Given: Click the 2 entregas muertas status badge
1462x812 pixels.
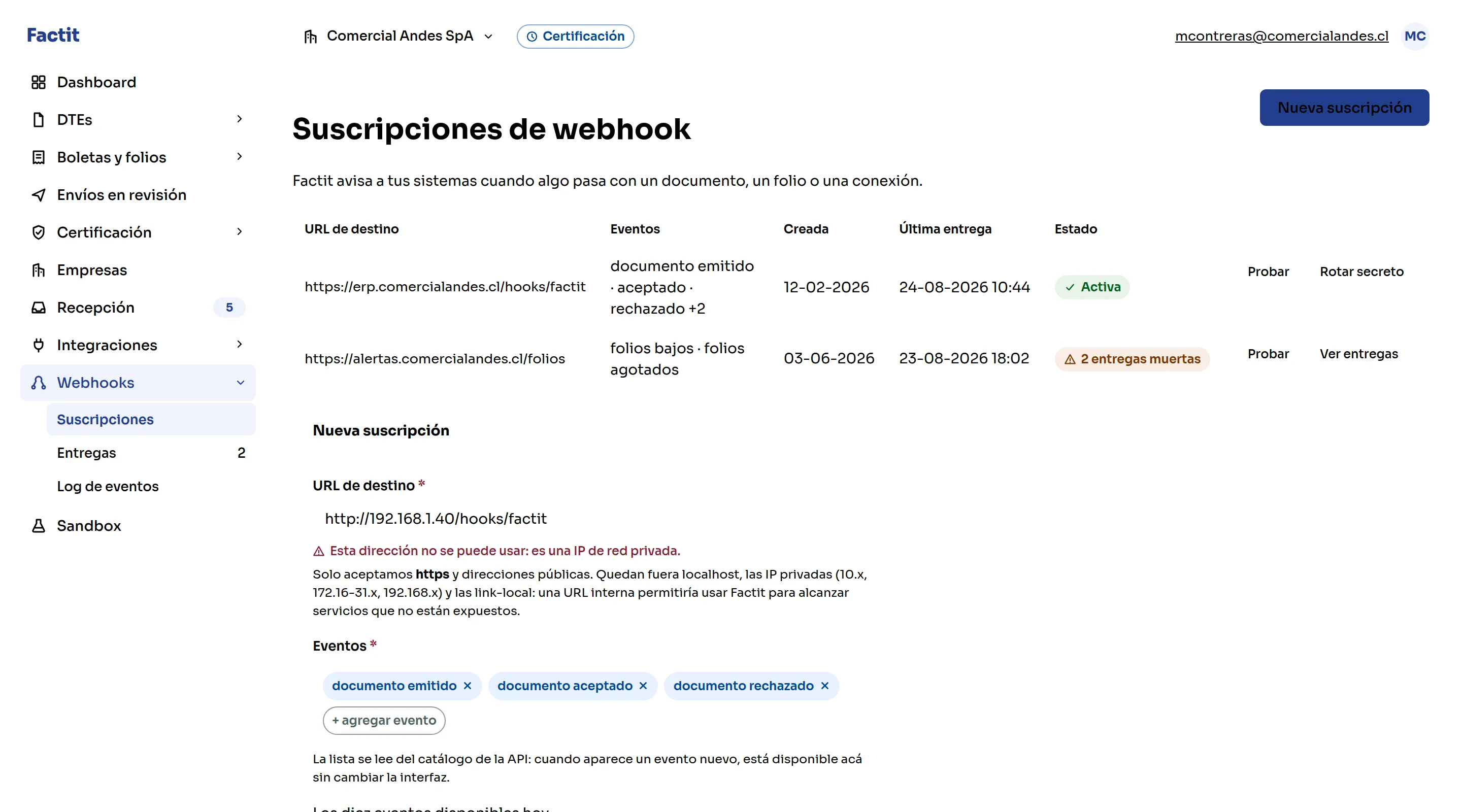Looking at the screenshot, I should pos(1132,359).
